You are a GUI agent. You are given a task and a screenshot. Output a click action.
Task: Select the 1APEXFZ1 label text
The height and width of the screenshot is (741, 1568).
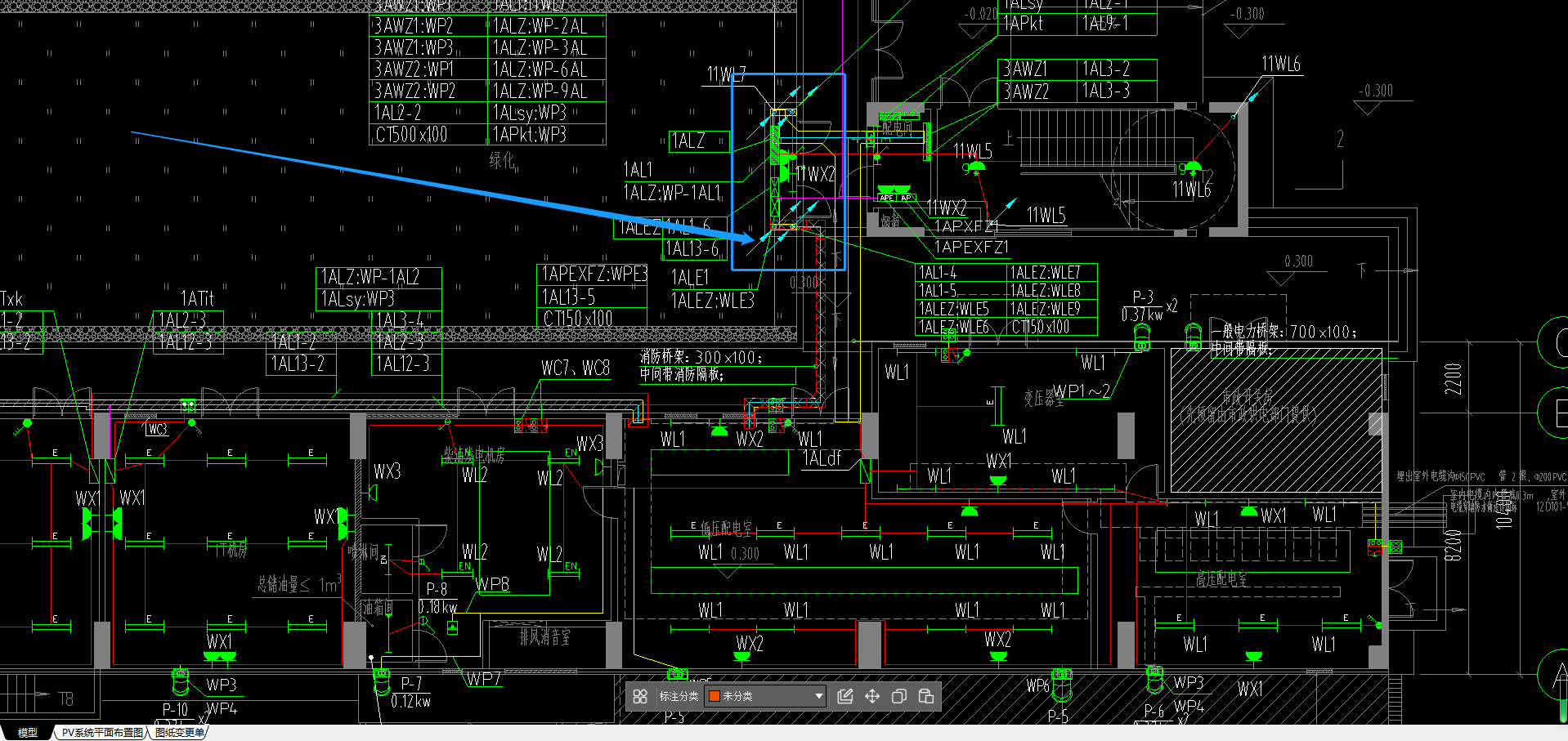tap(971, 247)
